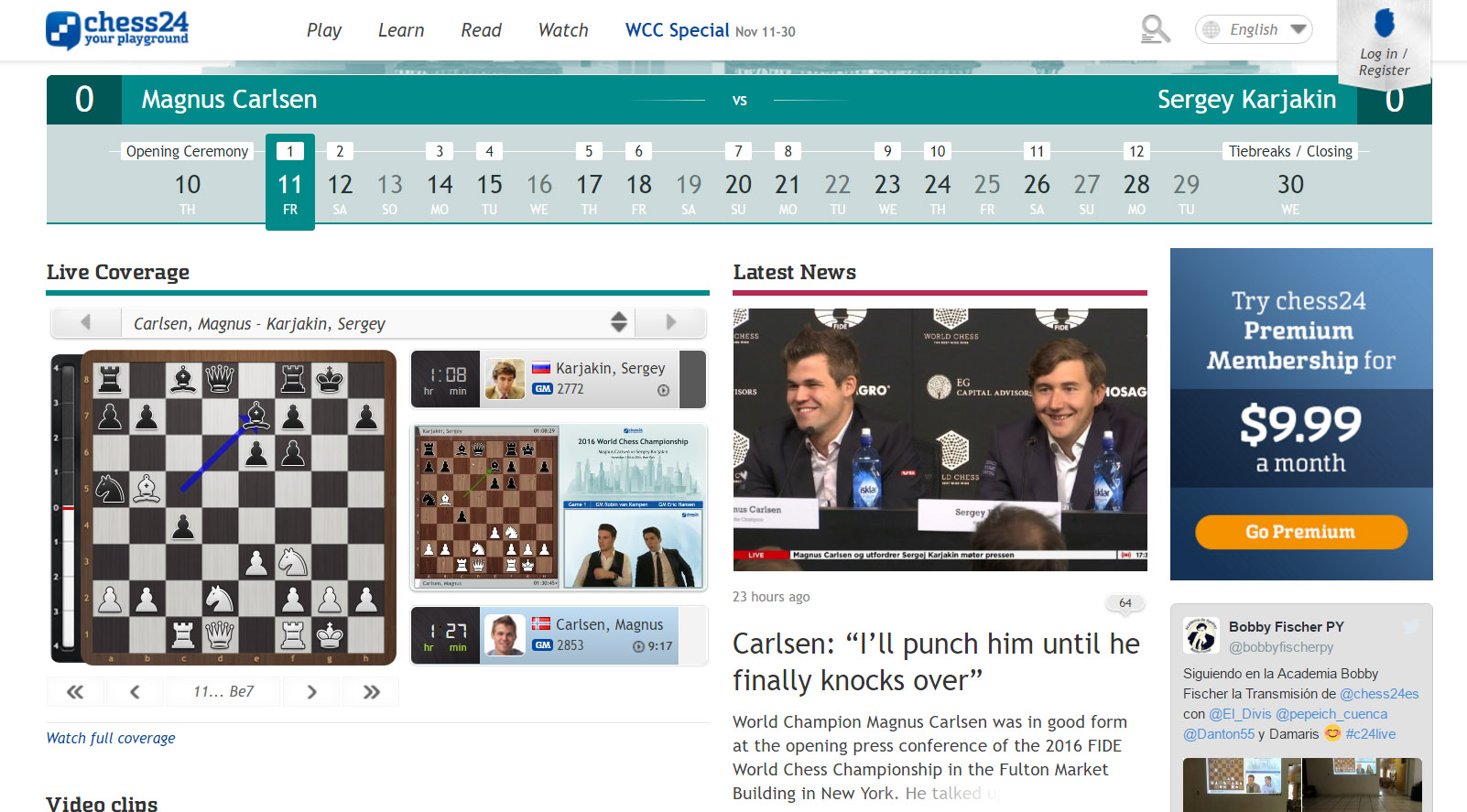This screenshot has height=812, width=1467.
Task: Select game 12 on Monday 28
Action: [x=1136, y=181]
